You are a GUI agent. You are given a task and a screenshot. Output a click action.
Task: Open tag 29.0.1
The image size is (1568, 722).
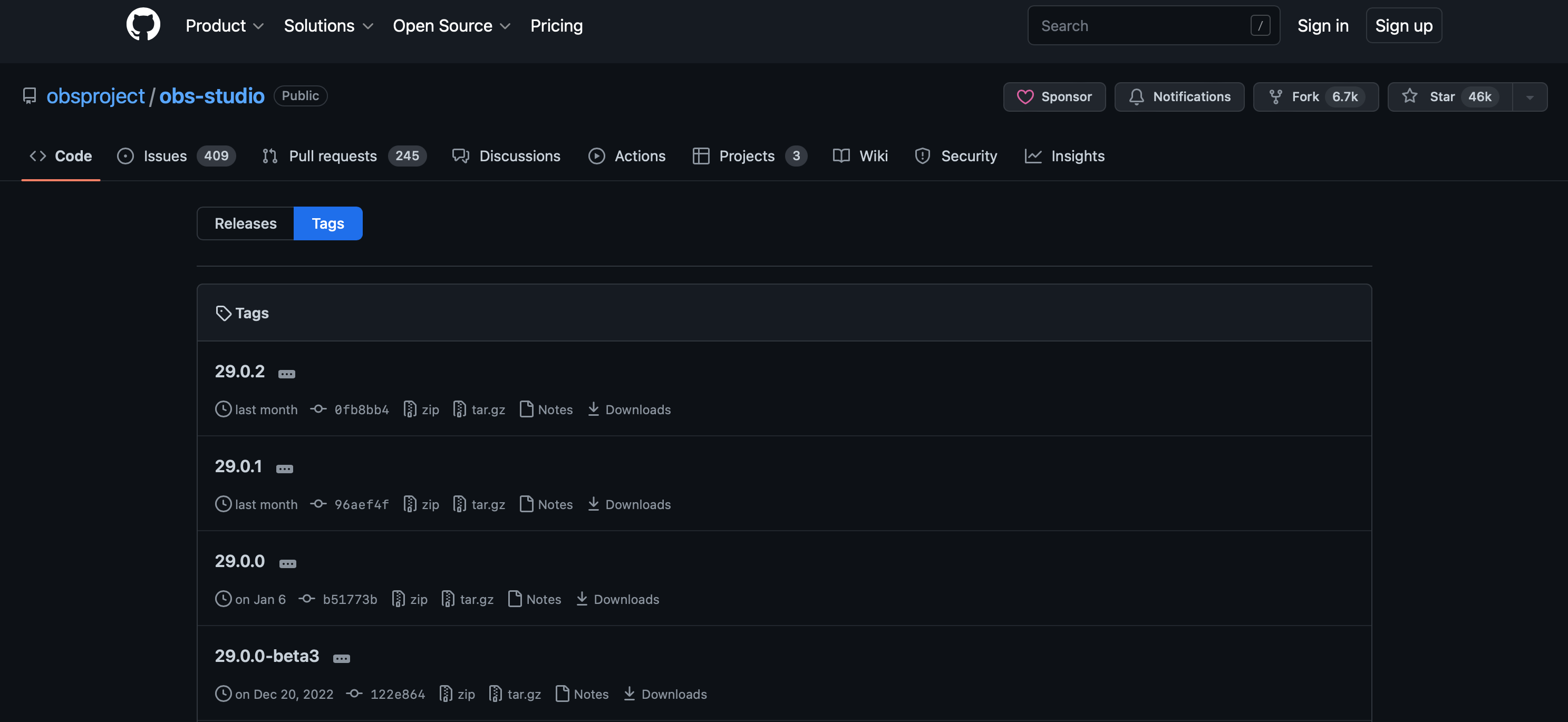pyautogui.click(x=239, y=466)
